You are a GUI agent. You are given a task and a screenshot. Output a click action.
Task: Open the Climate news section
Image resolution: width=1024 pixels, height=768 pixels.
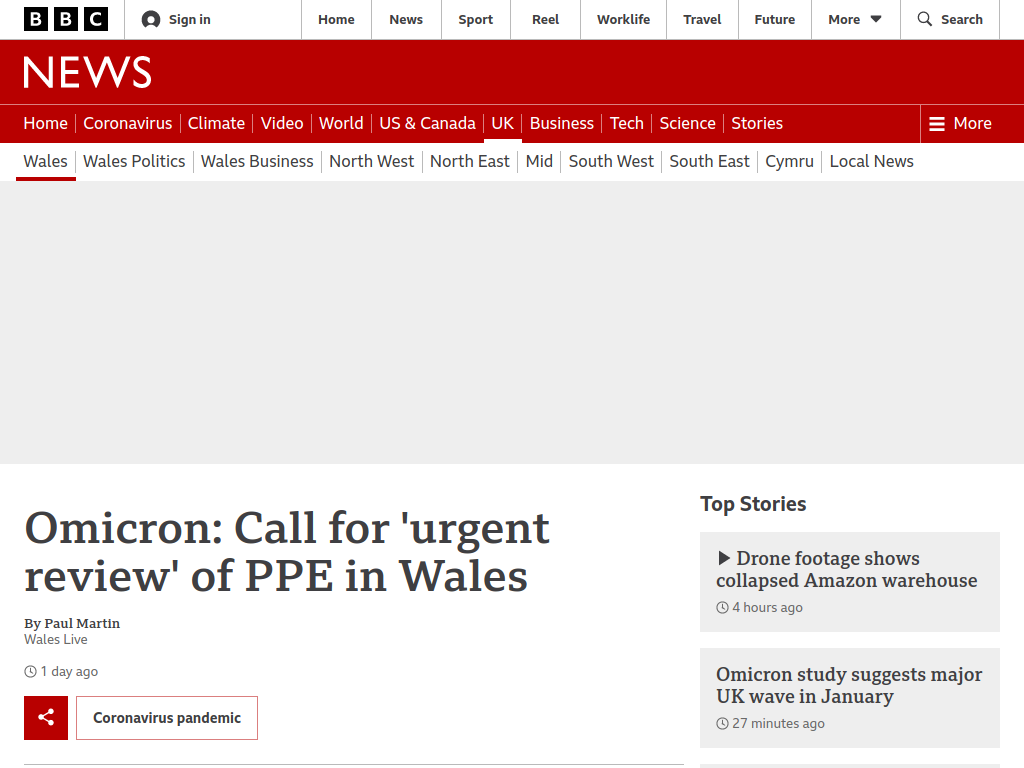click(x=216, y=123)
